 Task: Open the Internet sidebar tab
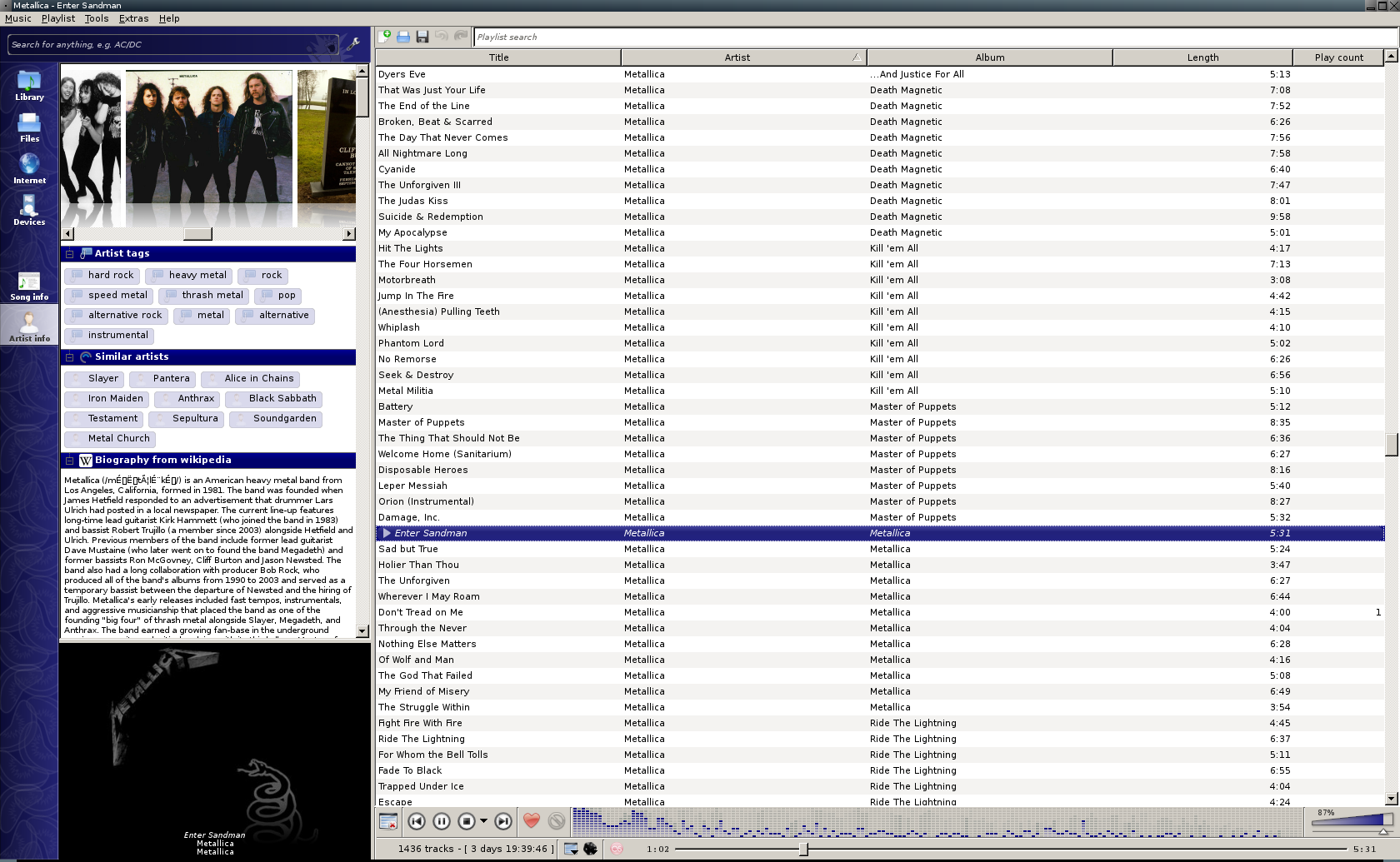pyautogui.click(x=29, y=169)
